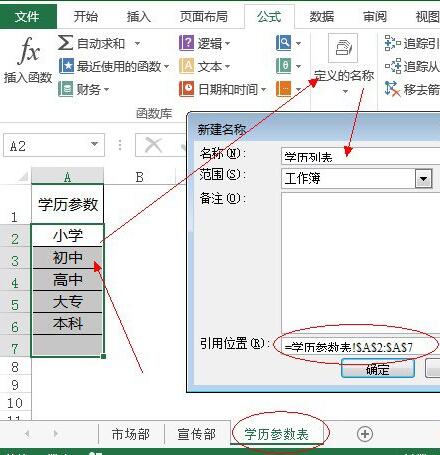Select row 8 header
440x455 pixels.
15,367
